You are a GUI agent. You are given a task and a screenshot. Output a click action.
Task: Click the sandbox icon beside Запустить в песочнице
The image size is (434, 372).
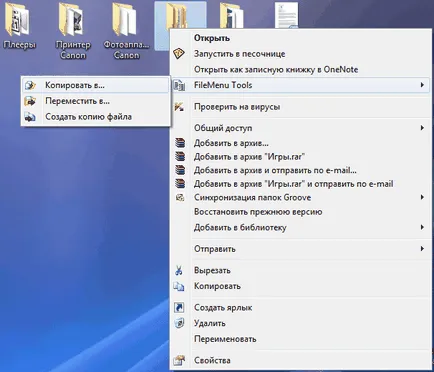point(179,54)
